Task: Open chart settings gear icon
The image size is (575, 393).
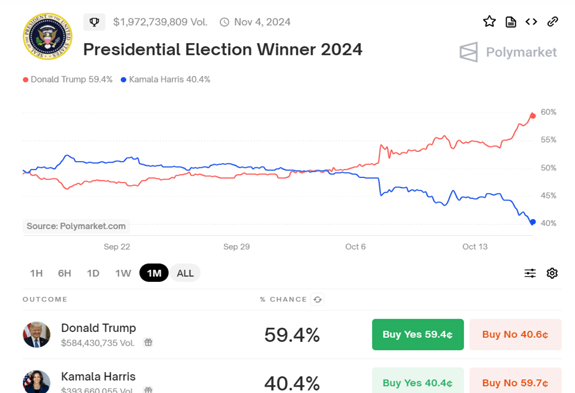Action: [552, 273]
